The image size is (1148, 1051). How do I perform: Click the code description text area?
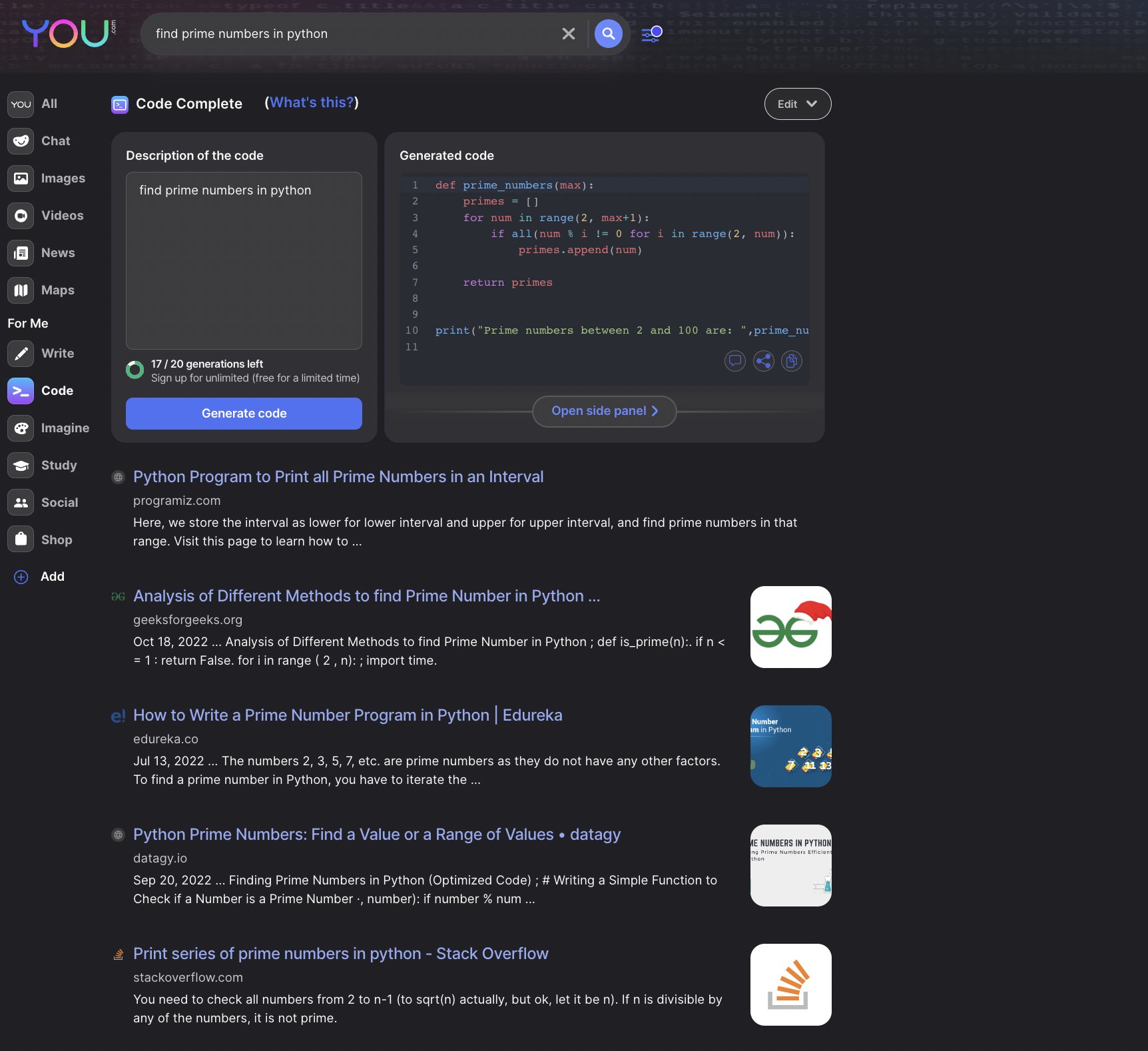tap(244, 260)
